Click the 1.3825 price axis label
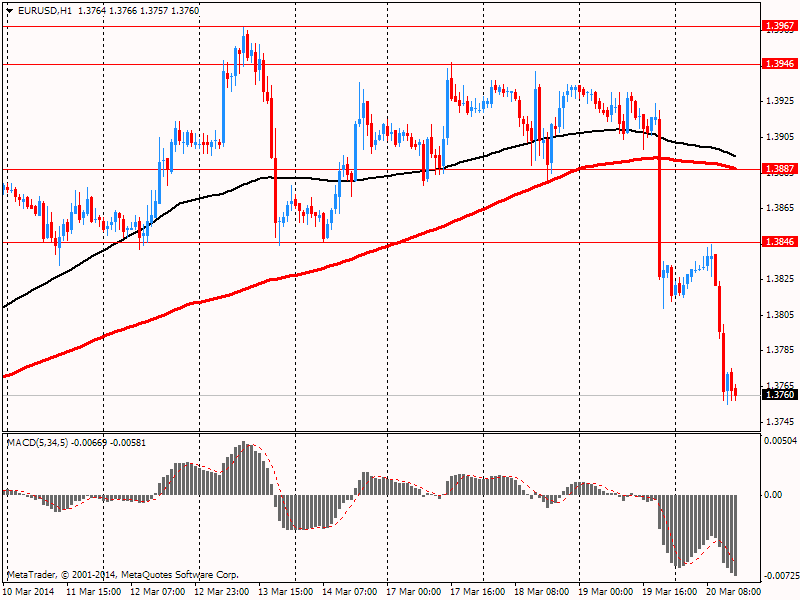The image size is (800, 600). point(780,279)
